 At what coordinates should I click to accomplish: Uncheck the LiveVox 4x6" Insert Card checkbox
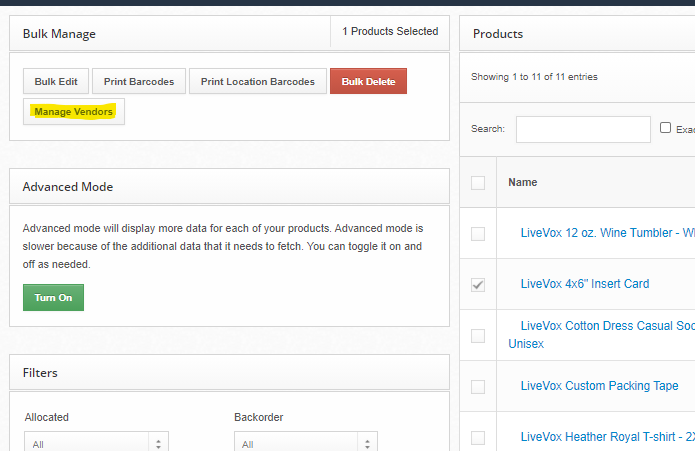[x=478, y=284]
